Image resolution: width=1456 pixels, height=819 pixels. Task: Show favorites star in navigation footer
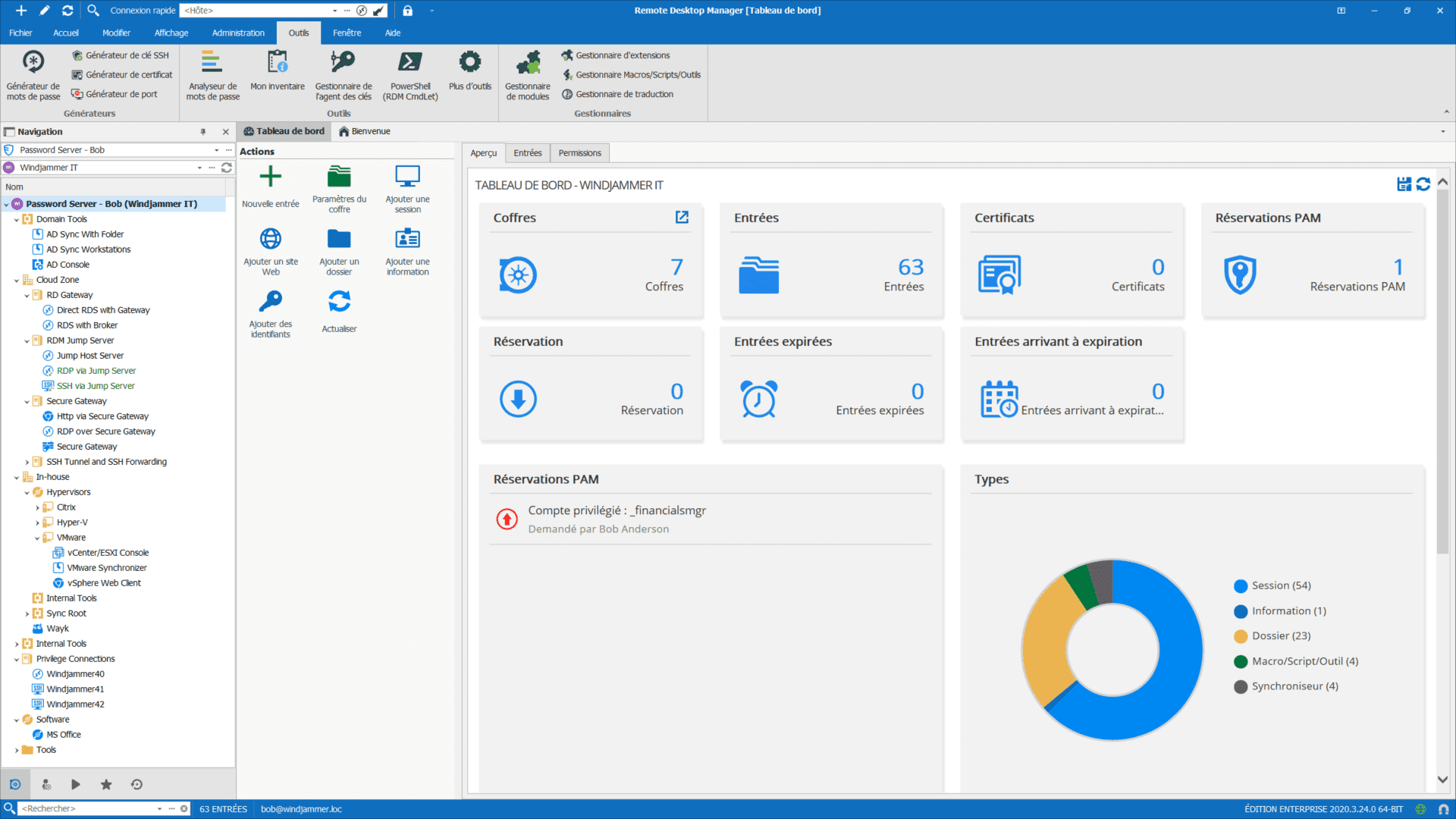(106, 784)
